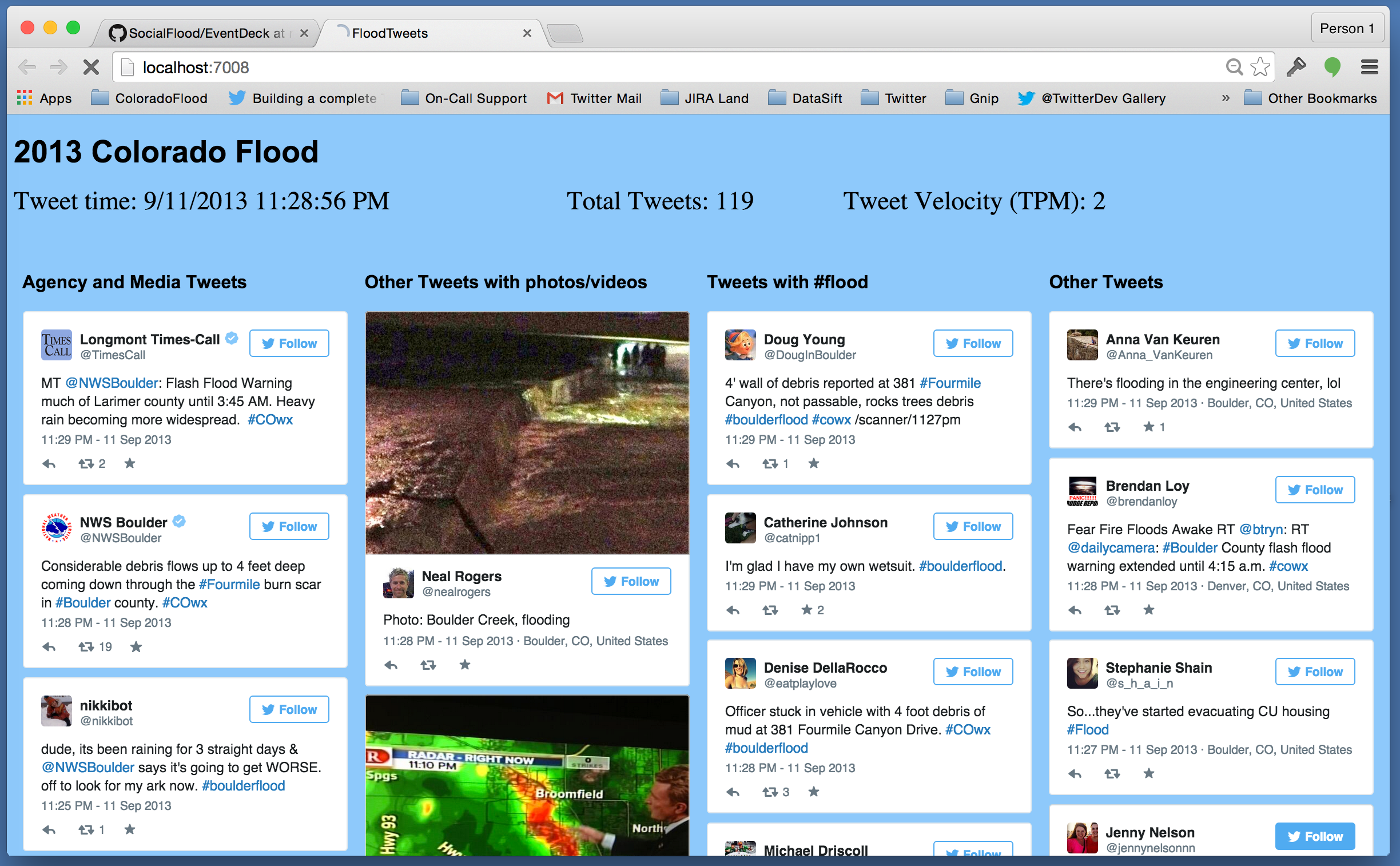This screenshot has height=866, width=1400.
Task: Favorite Neal Rogers' Boulder Creek photo tweet
Action: (x=465, y=665)
